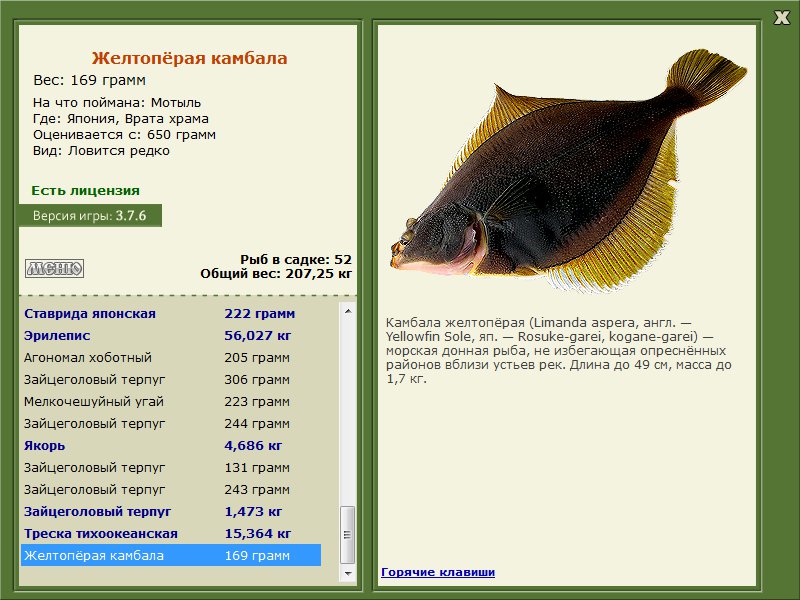The width and height of the screenshot is (800, 600).
Task: Click the Общий вес: 207,25 кг text
Action: coord(276,273)
